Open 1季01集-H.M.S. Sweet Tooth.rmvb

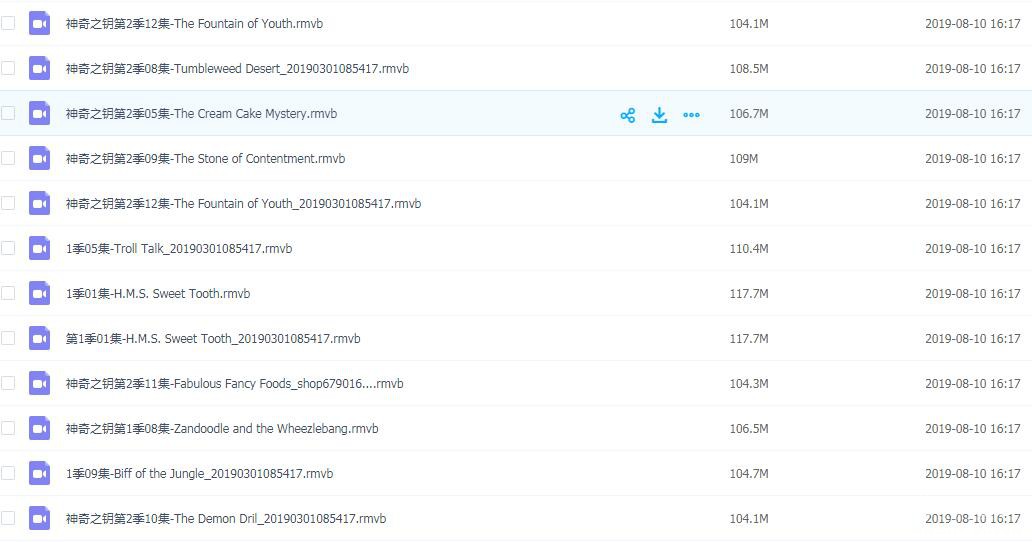coord(158,294)
